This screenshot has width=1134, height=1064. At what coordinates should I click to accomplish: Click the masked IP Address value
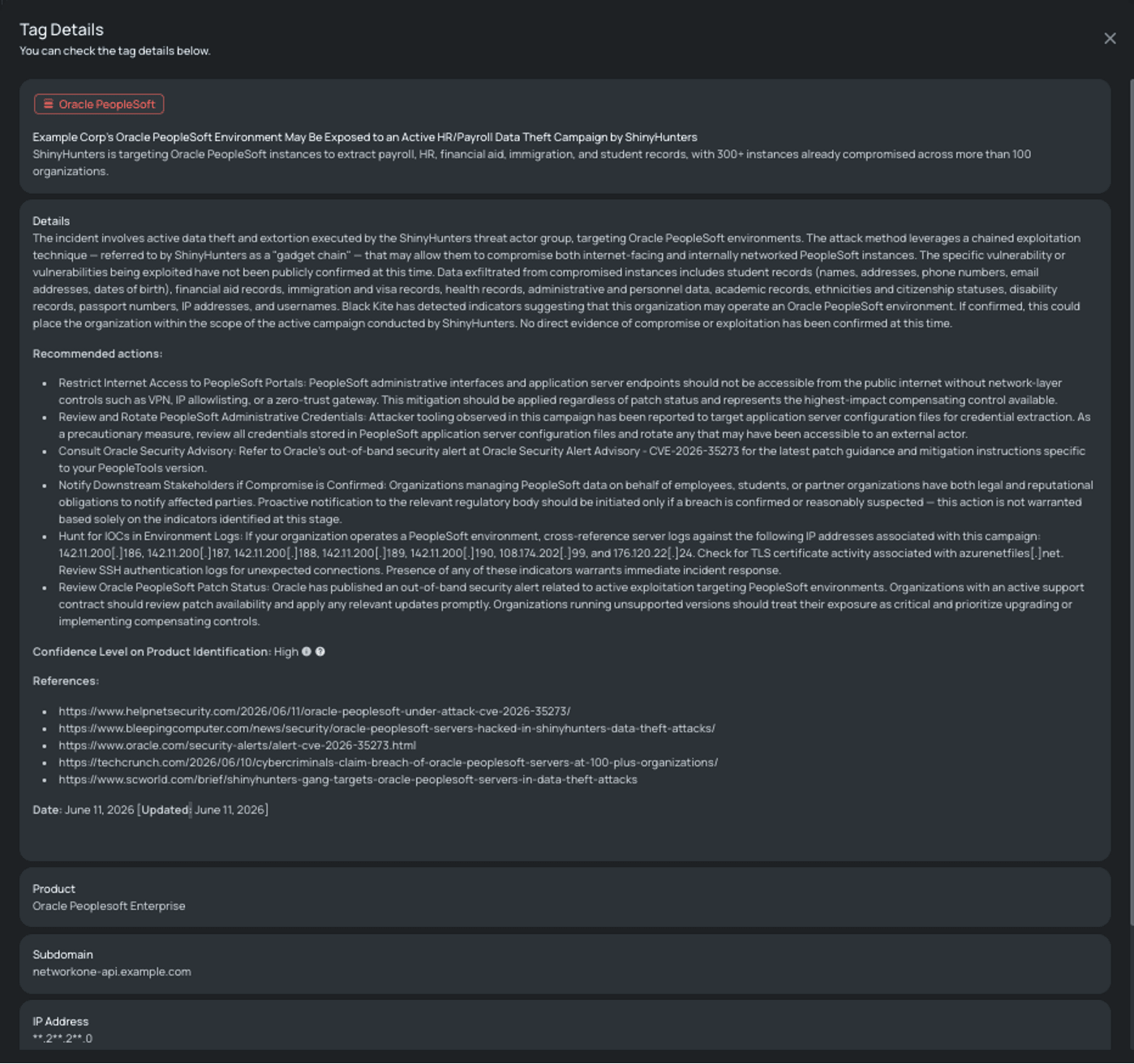coord(62,1038)
